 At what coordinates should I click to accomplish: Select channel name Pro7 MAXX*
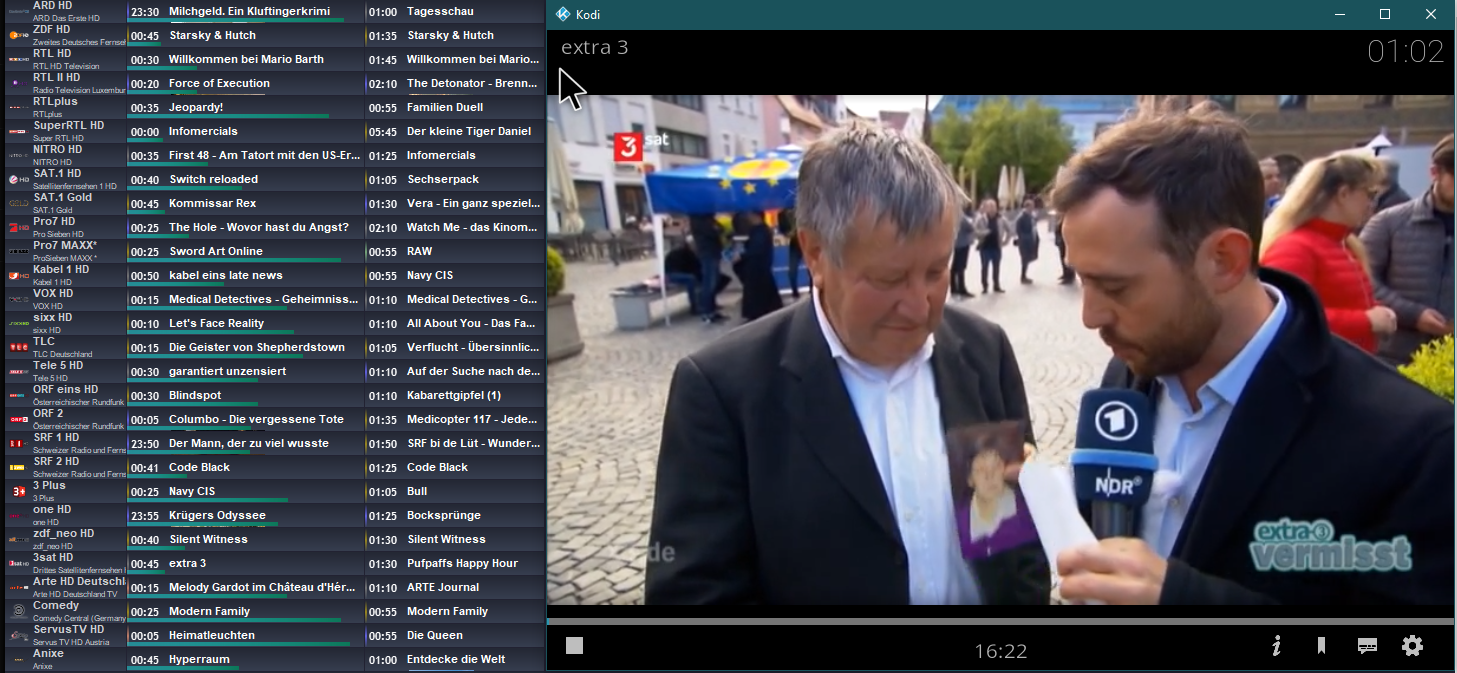point(65,246)
